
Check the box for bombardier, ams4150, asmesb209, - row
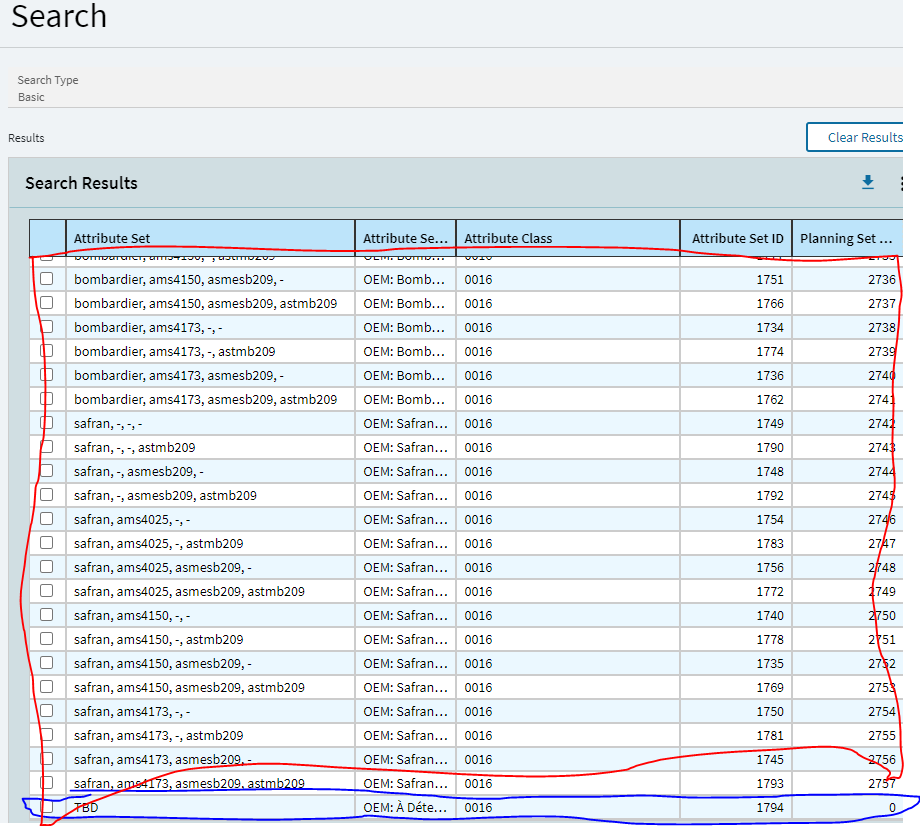pos(46,279)
